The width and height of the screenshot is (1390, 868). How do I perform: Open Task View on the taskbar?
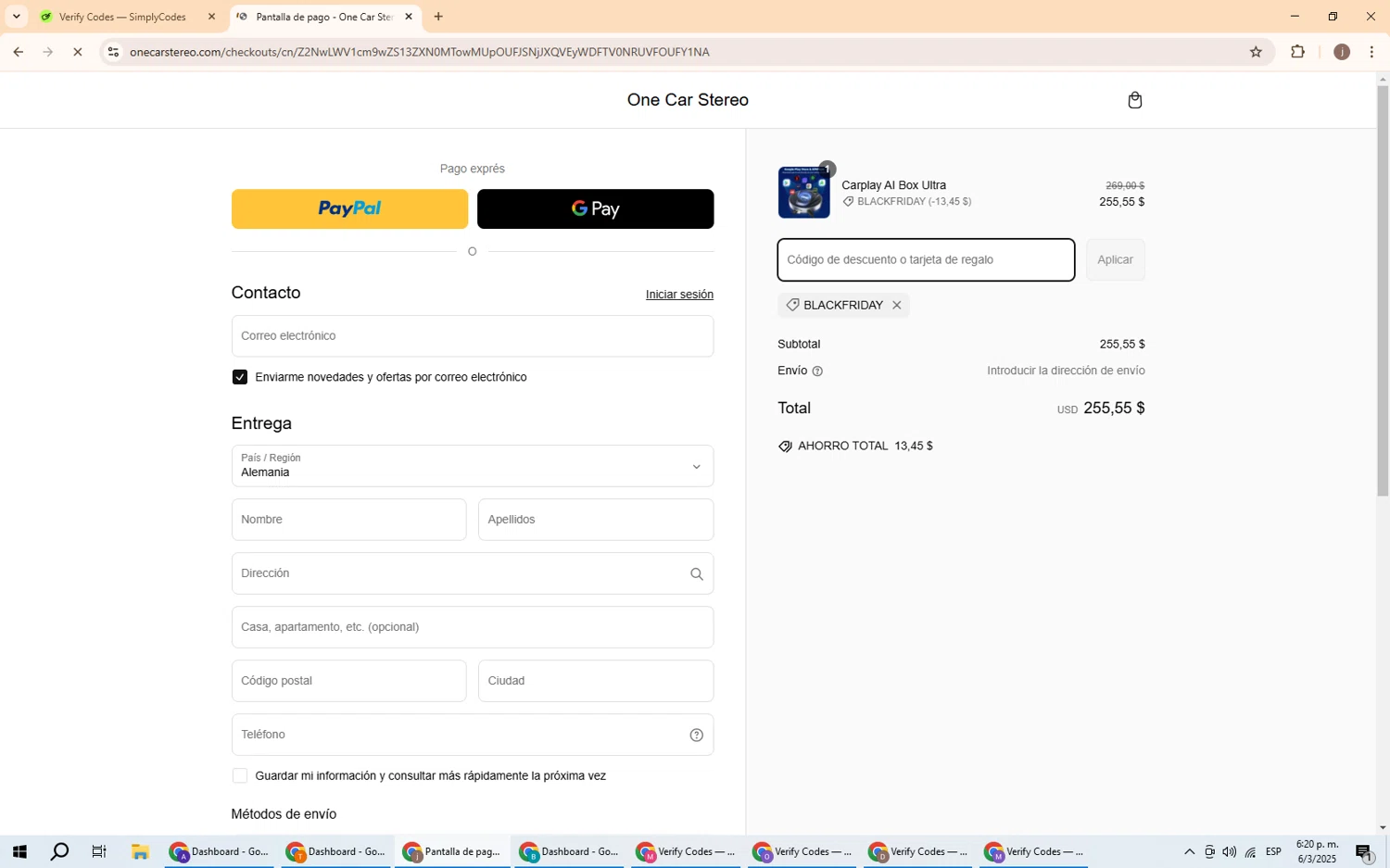(x=99, y=851)
